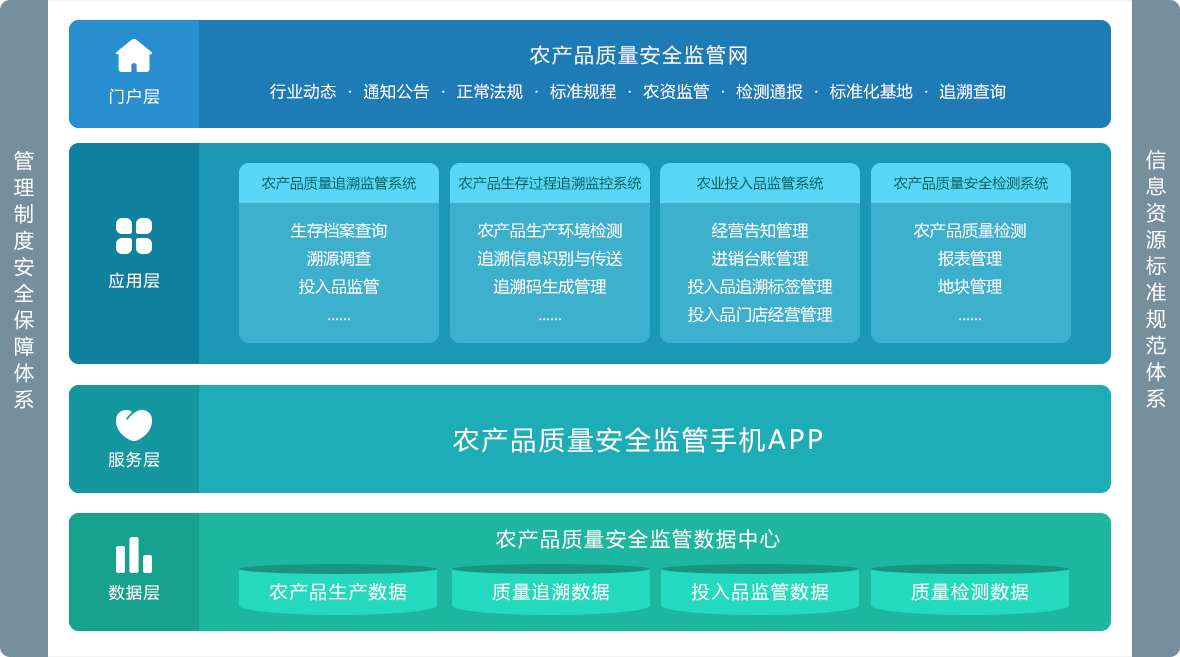The image size is (1180, 657).
Task: Click the 农产品质量安全监管手机APP banner text
Action: pyautogui.click(x=638, y=440)
